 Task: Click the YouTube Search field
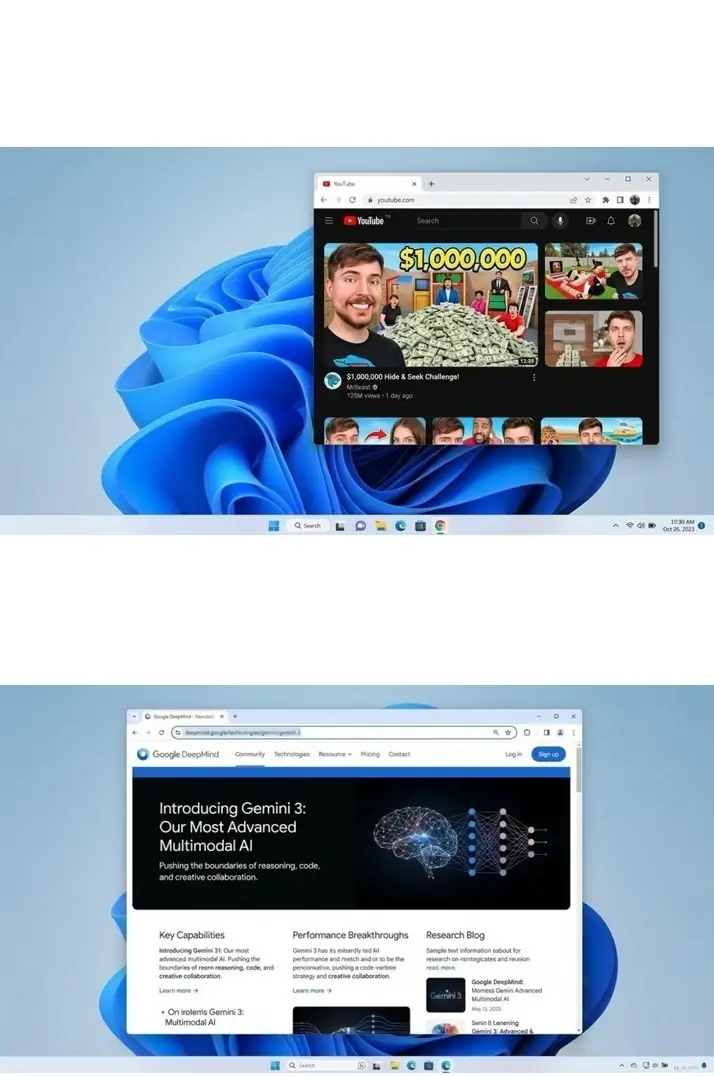(467, 221)
